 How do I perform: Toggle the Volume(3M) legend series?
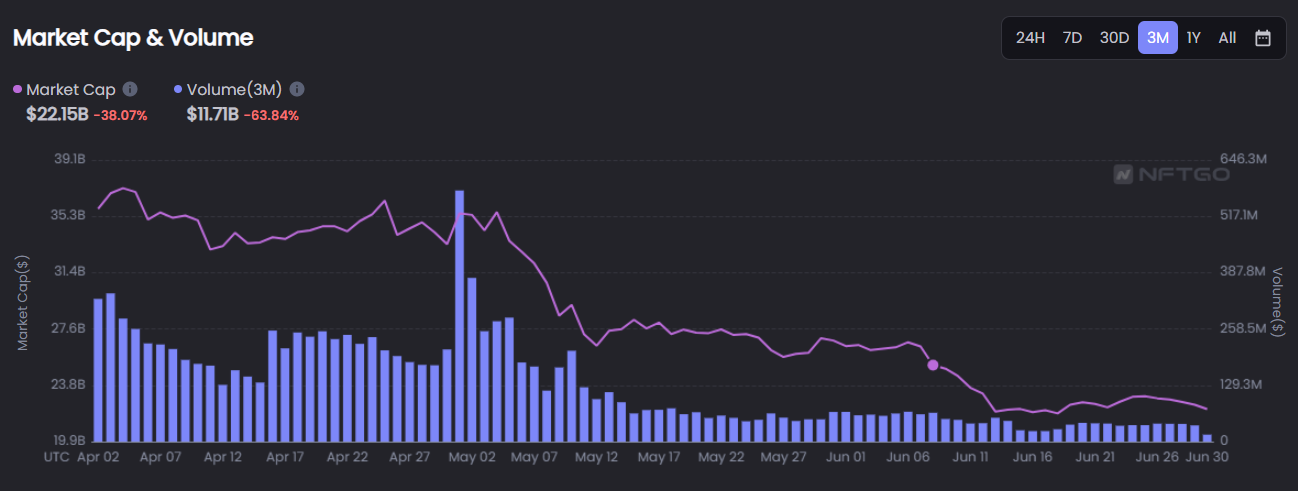click(230, 89)
